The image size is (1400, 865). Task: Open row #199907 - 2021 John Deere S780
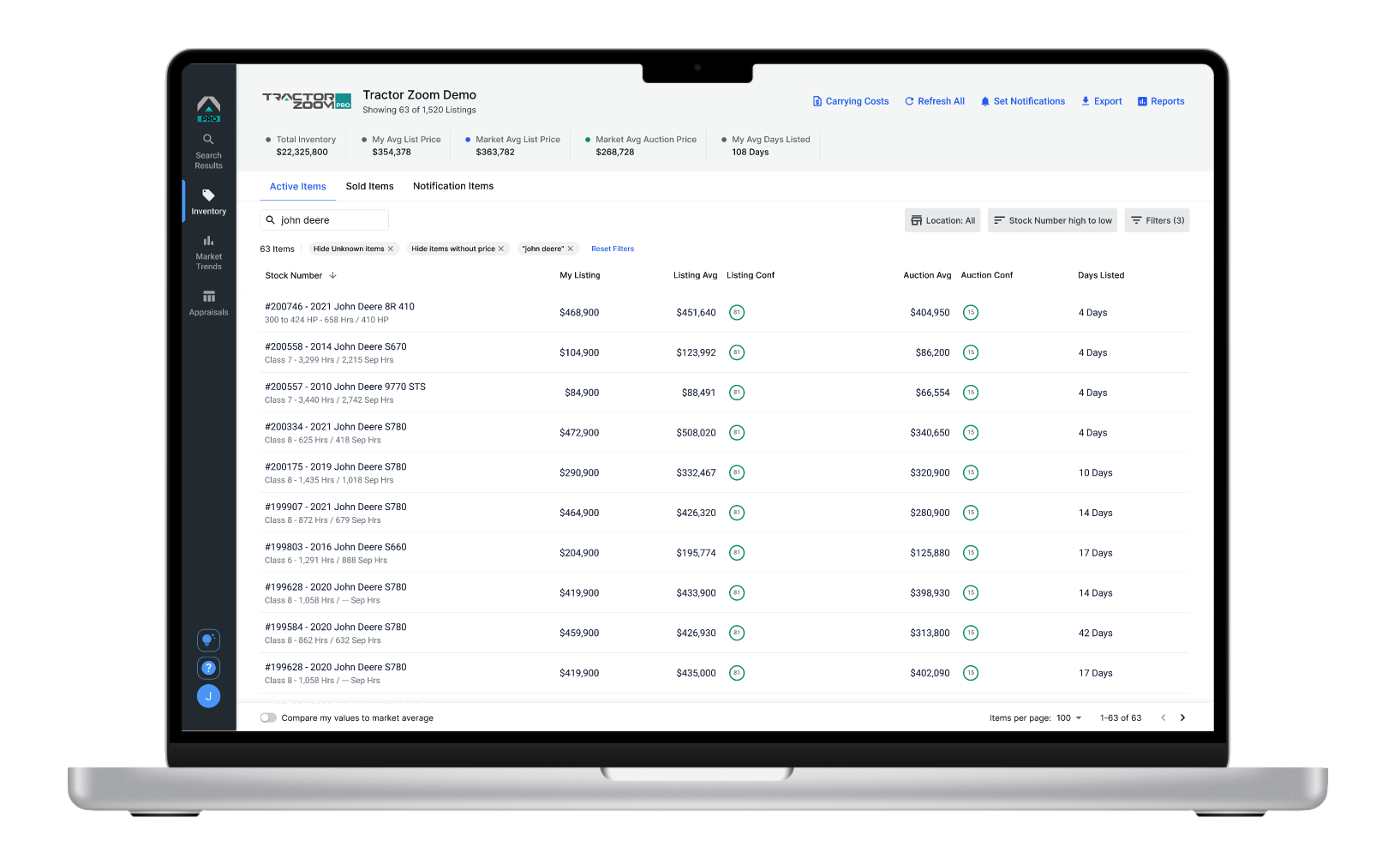724,513
